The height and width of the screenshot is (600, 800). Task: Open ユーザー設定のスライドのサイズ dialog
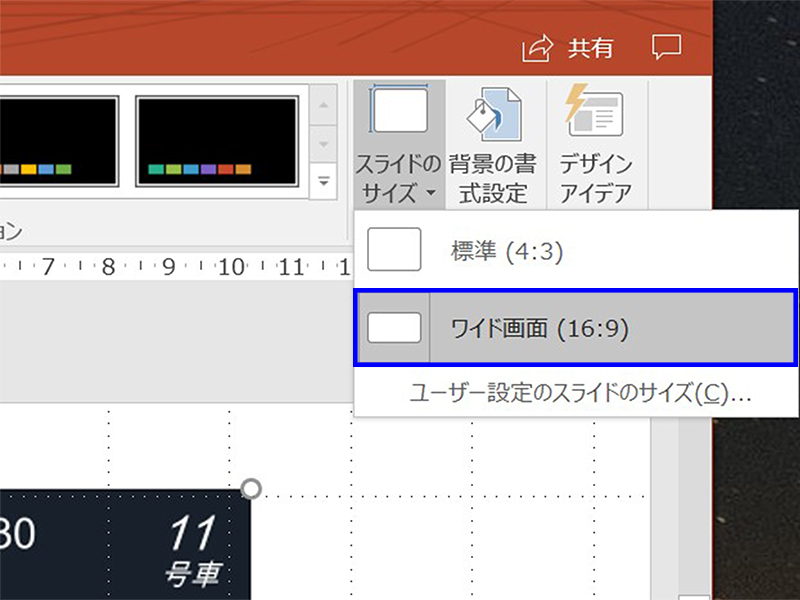580,393
